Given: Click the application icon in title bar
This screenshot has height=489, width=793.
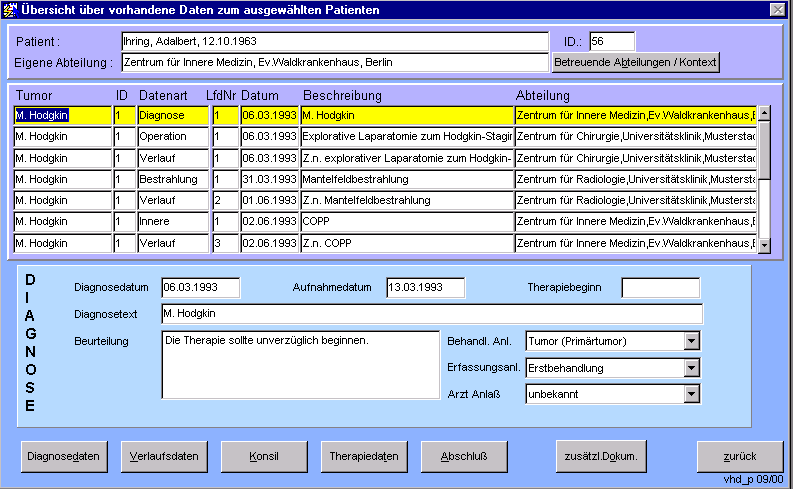Looking at the screenshot, I should coord(11,9).
